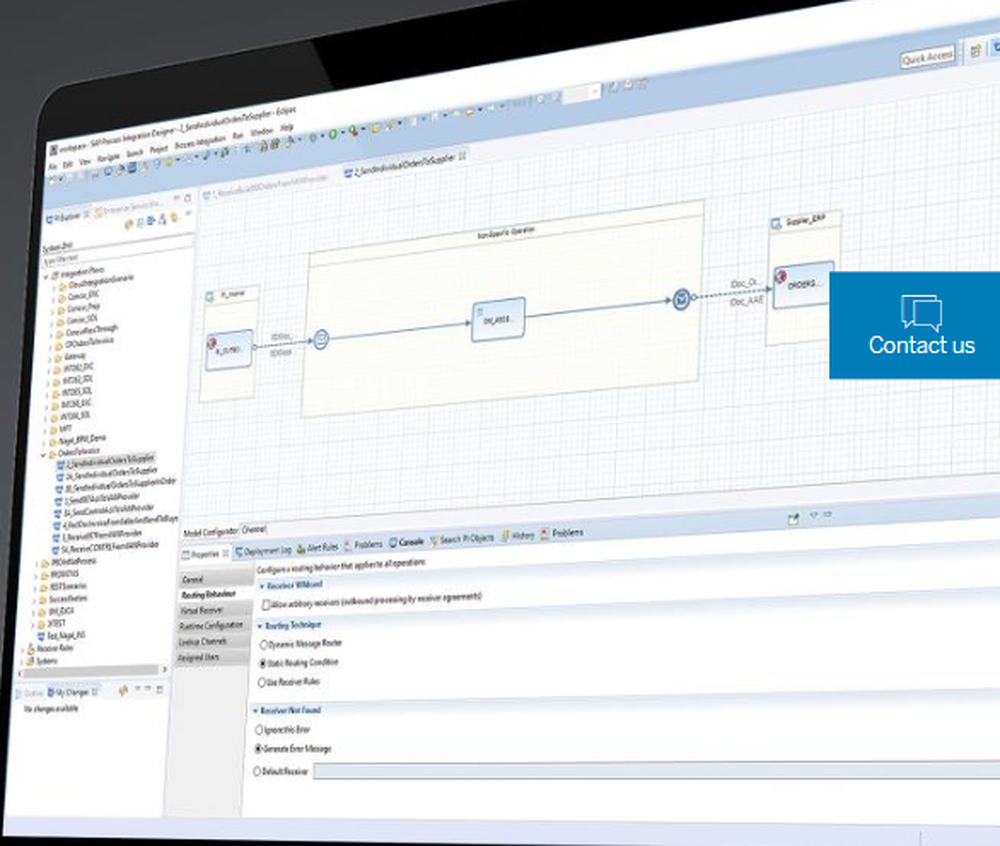The width and height of the screenshot is (1000, 846).
Task: Open the Process Integration menu
Action: coord(200,142)
